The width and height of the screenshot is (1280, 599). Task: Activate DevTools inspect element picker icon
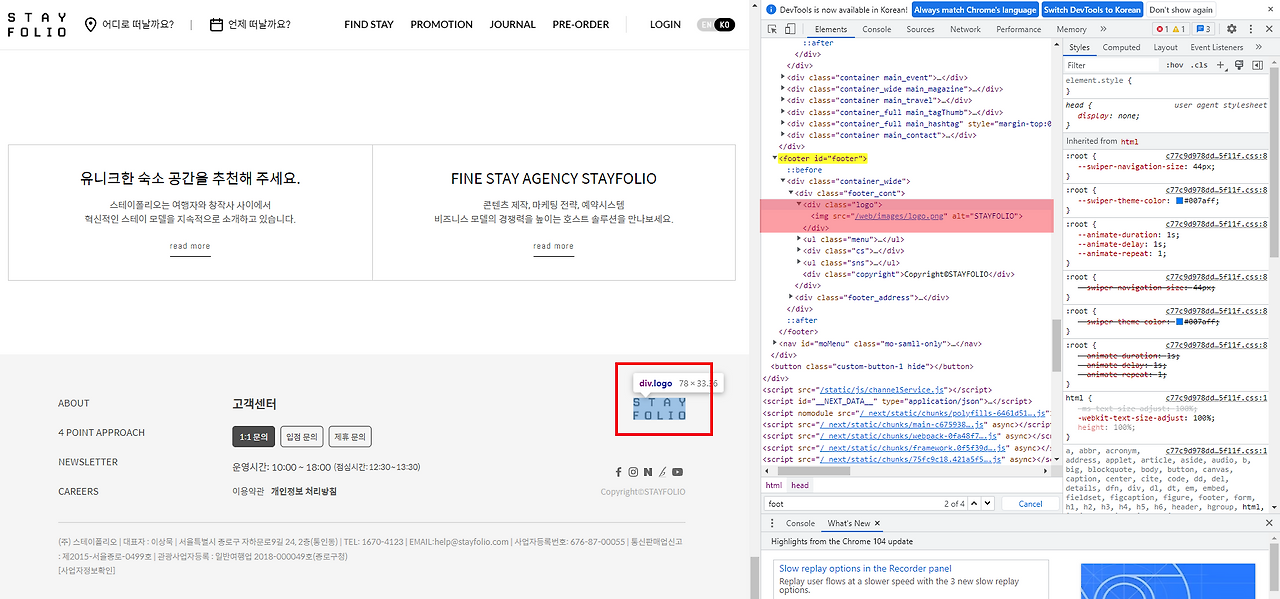pos(774,29)
